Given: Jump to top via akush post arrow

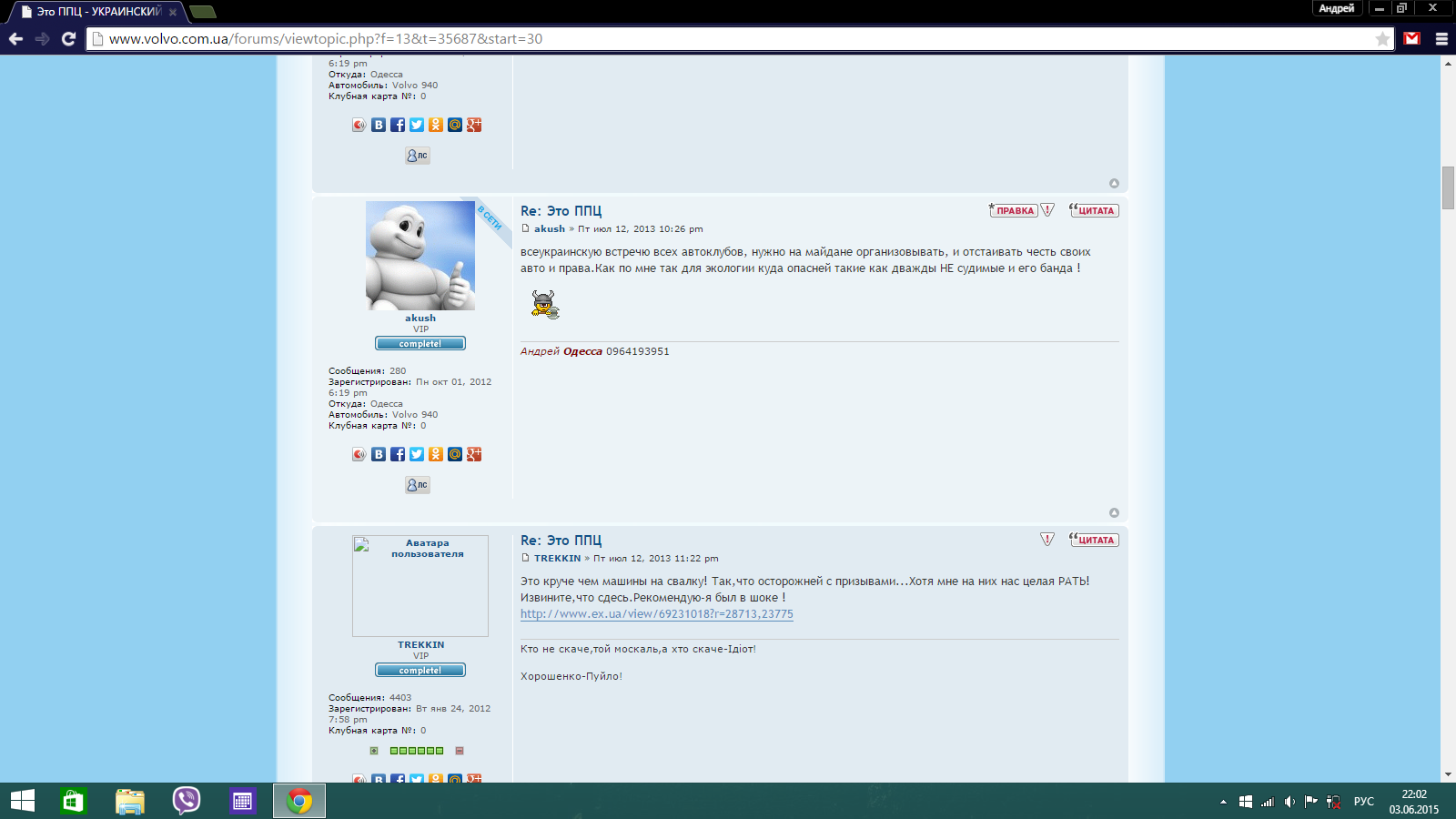Looking at the screenshot, I should [x=1114, y=513].
